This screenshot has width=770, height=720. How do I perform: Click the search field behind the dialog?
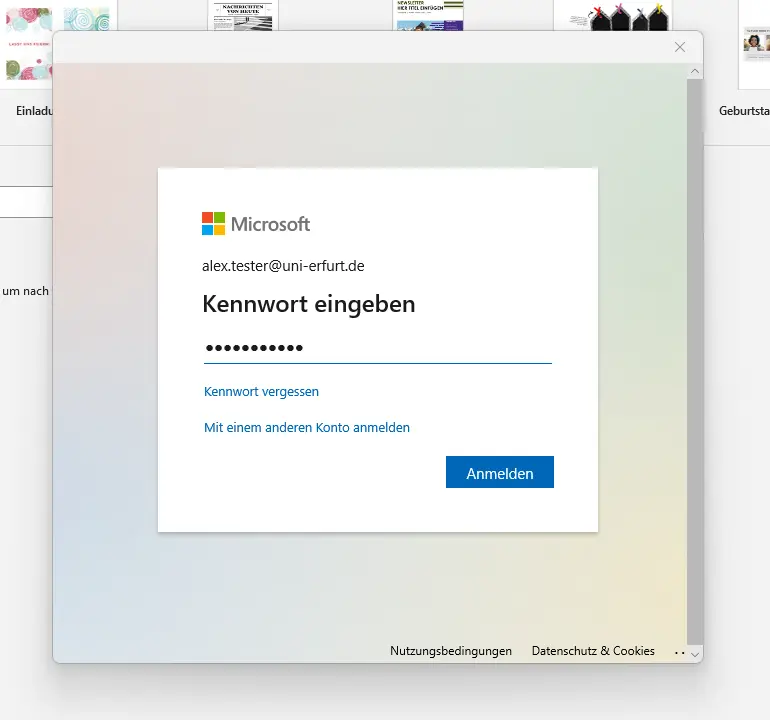[26, 202]
